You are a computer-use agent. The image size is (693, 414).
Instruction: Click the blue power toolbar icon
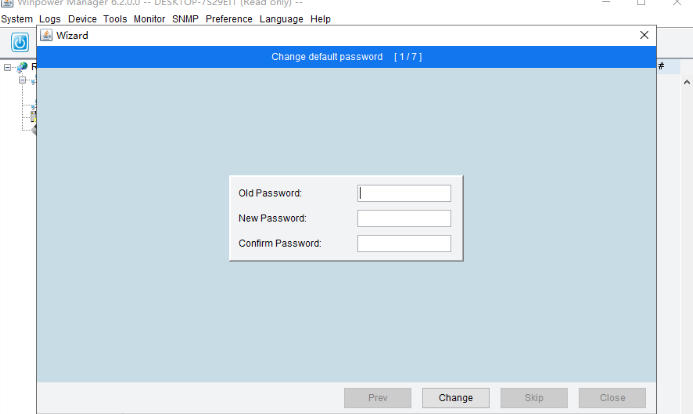pos(20,42)
